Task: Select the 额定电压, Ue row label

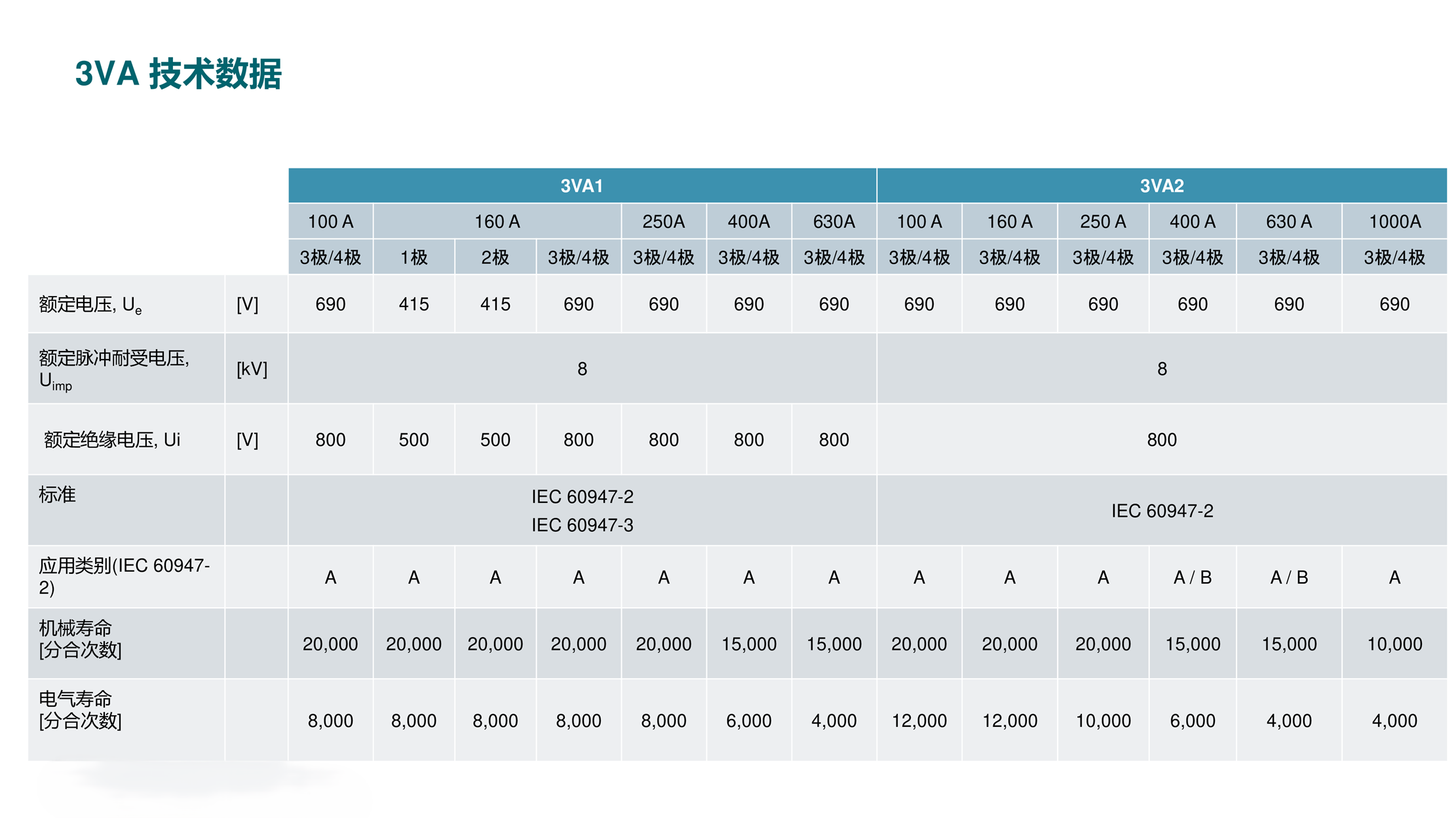Action: coord(90,305)
